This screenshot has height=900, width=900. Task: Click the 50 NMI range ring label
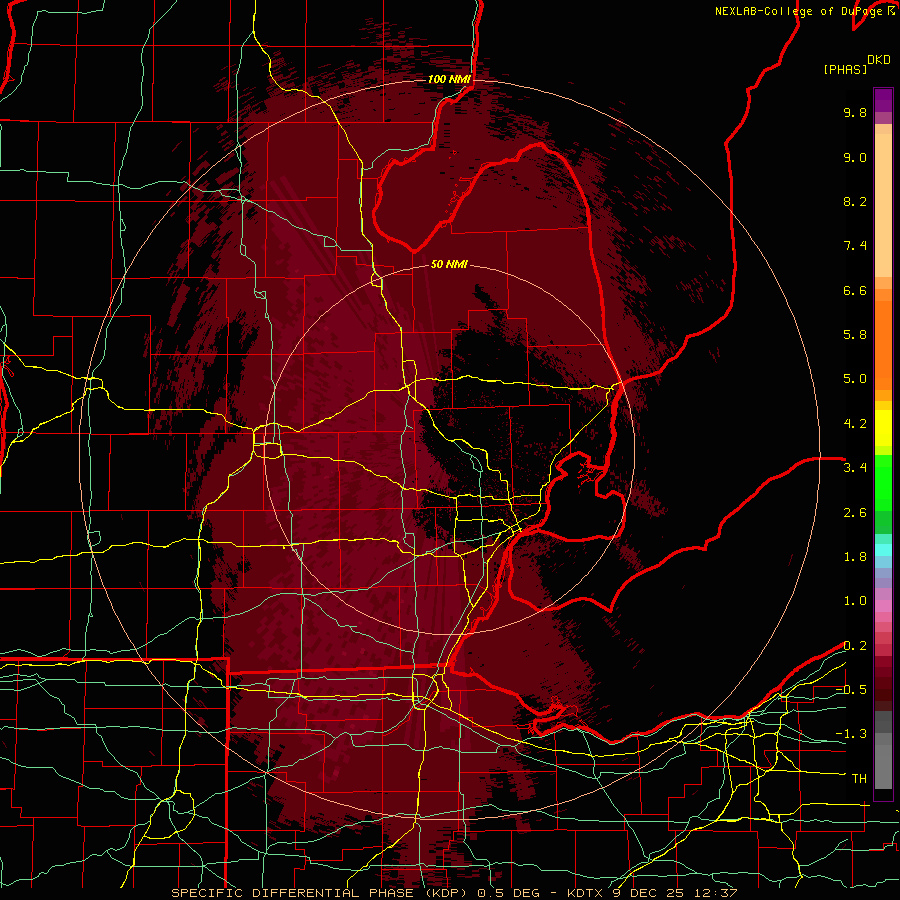[x=449, y=264]
